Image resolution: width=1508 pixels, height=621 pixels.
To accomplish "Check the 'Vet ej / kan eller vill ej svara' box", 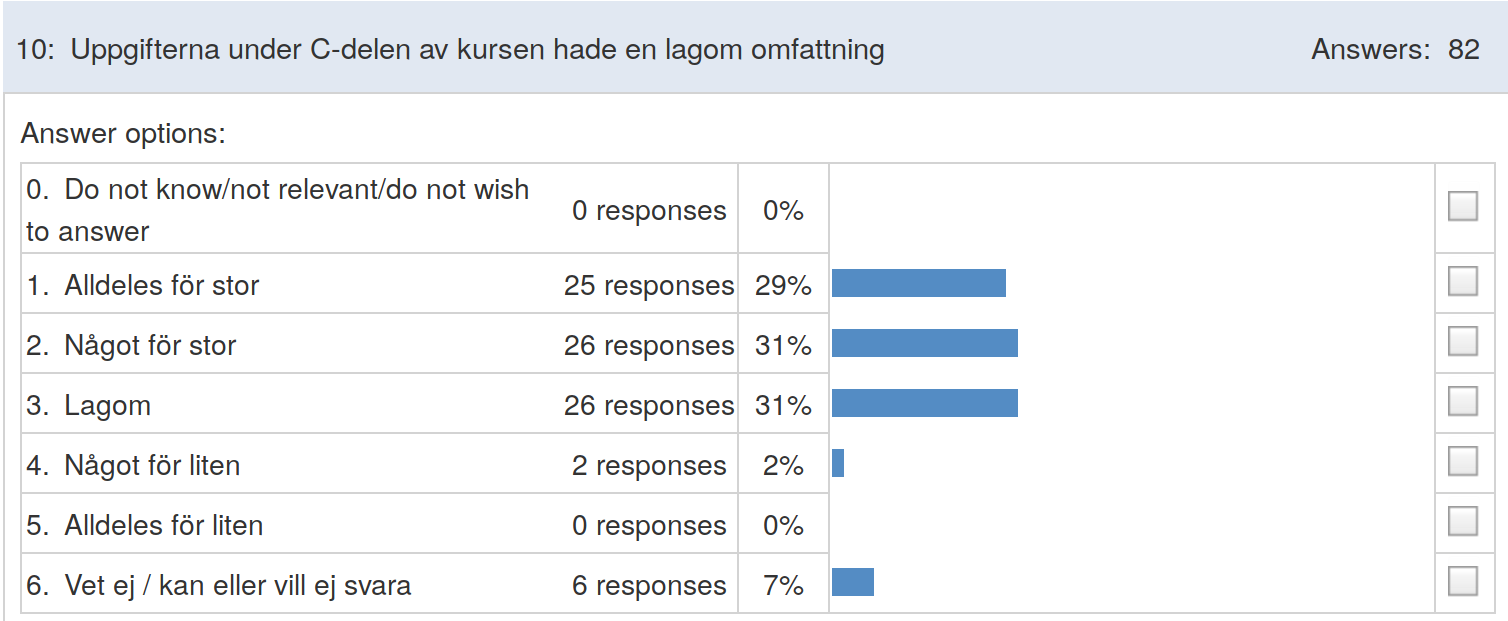I will tap(1463, 582).
